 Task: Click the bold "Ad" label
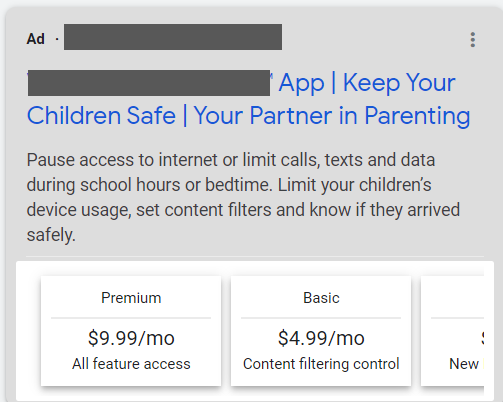[35, 39]
